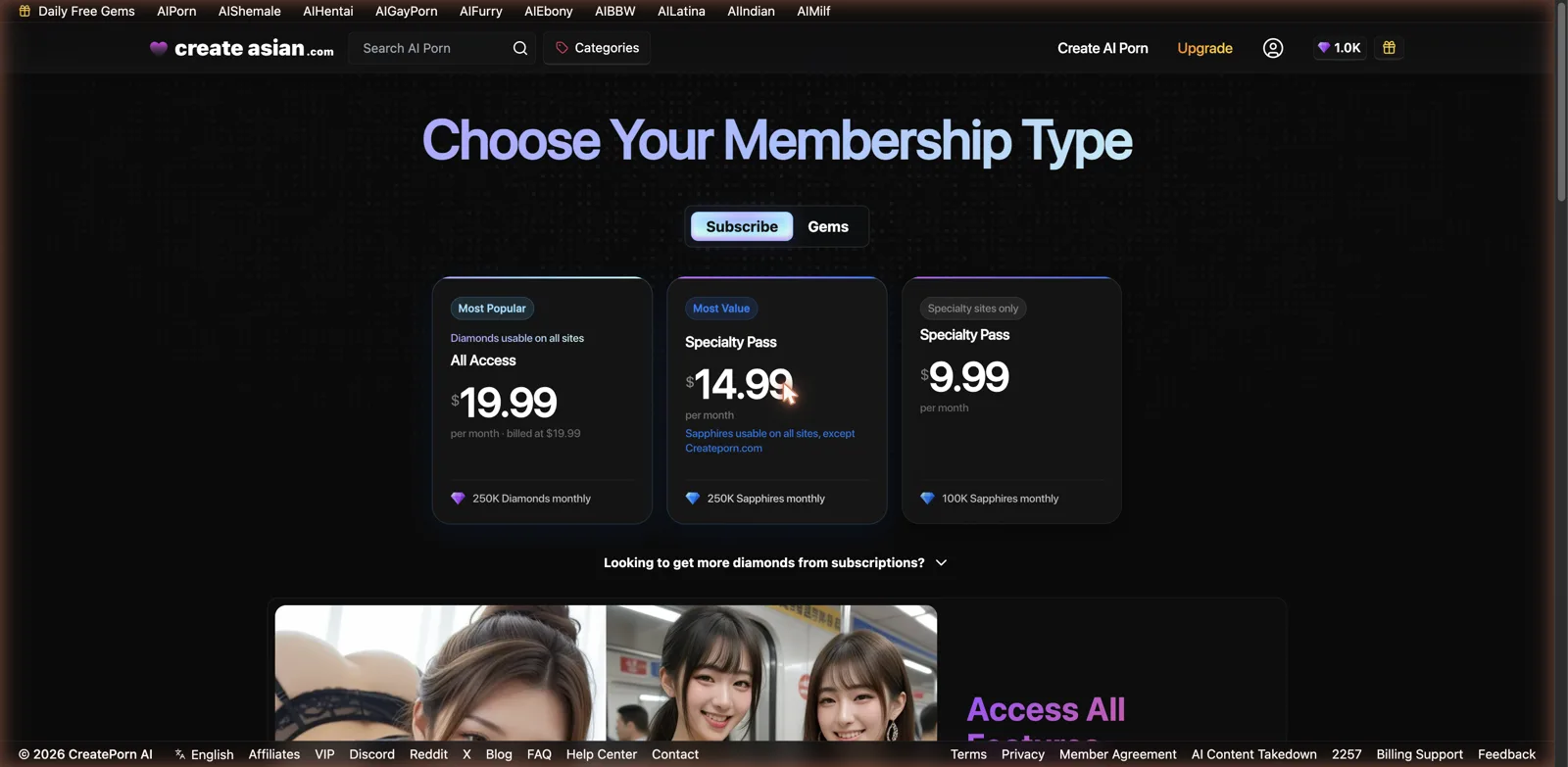Open the VIP footer link

[324, 754]
